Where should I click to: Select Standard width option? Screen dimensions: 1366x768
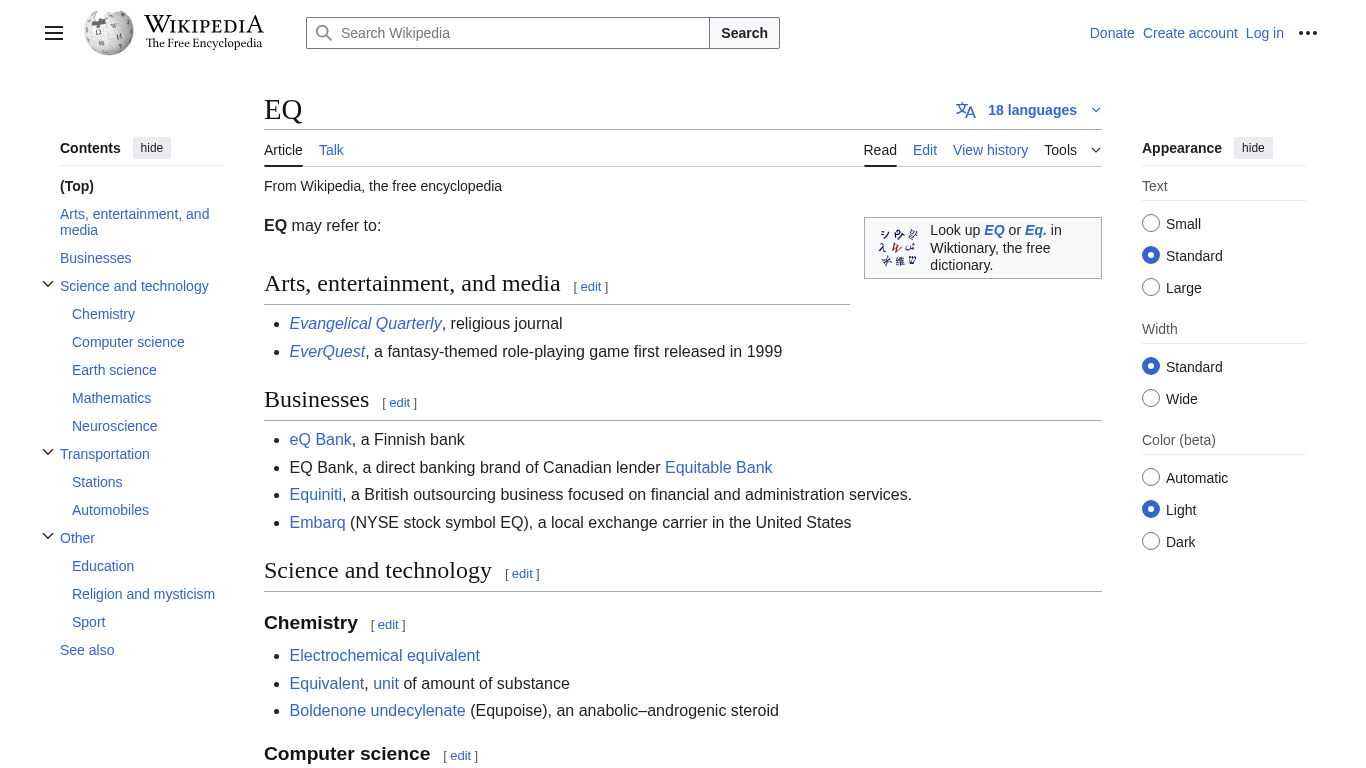1151,366
